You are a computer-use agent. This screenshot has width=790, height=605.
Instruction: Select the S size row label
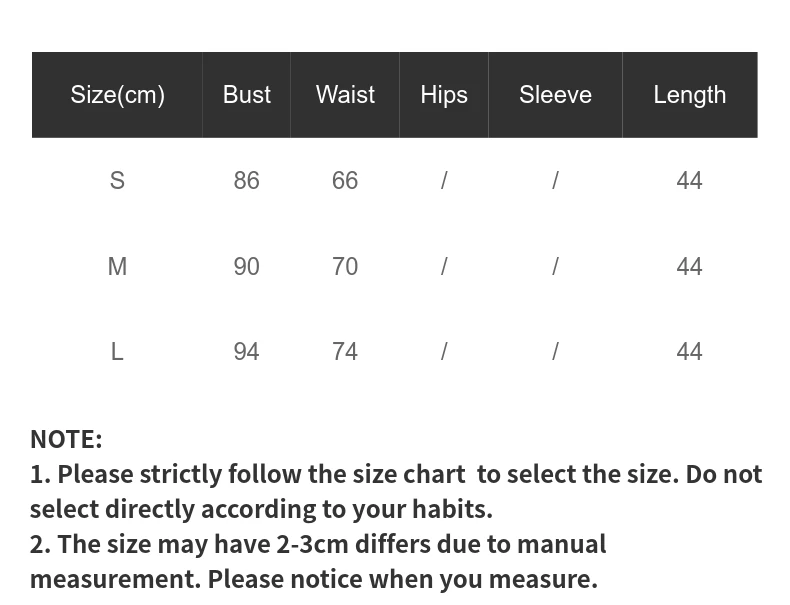coord(117,180)
